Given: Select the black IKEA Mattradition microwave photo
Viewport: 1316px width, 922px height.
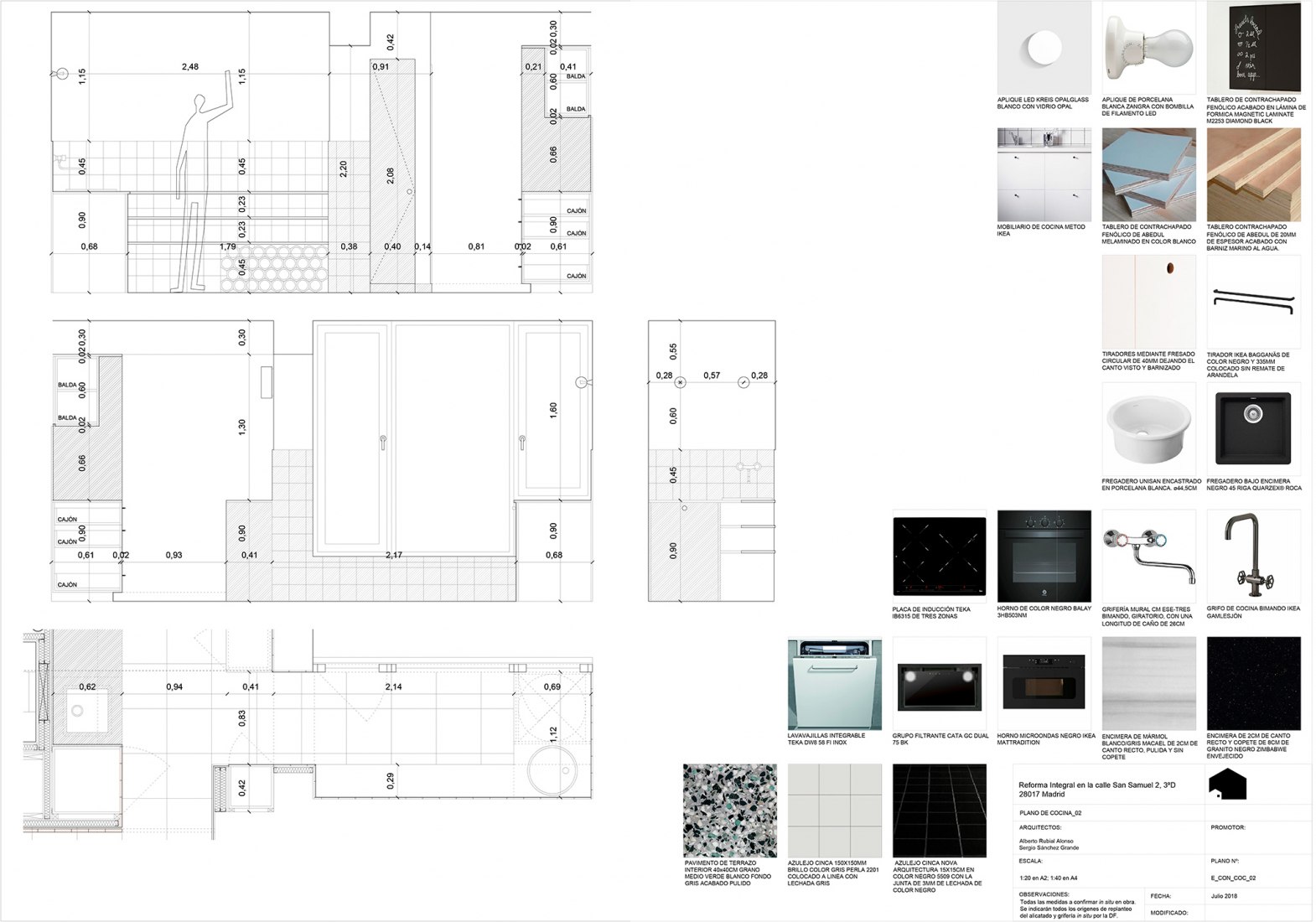Looking at the screenshot, I should point(1044,684).
